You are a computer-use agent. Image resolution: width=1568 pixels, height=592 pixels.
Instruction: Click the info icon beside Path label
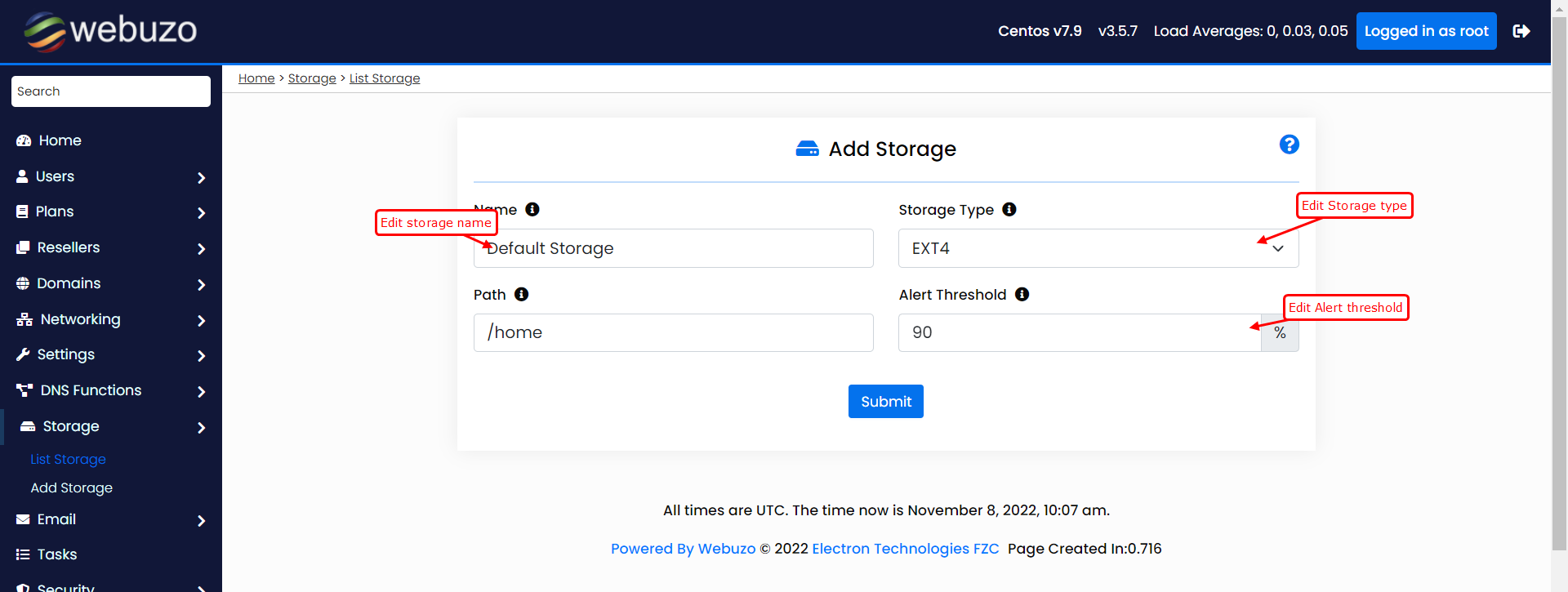[522, 295]
